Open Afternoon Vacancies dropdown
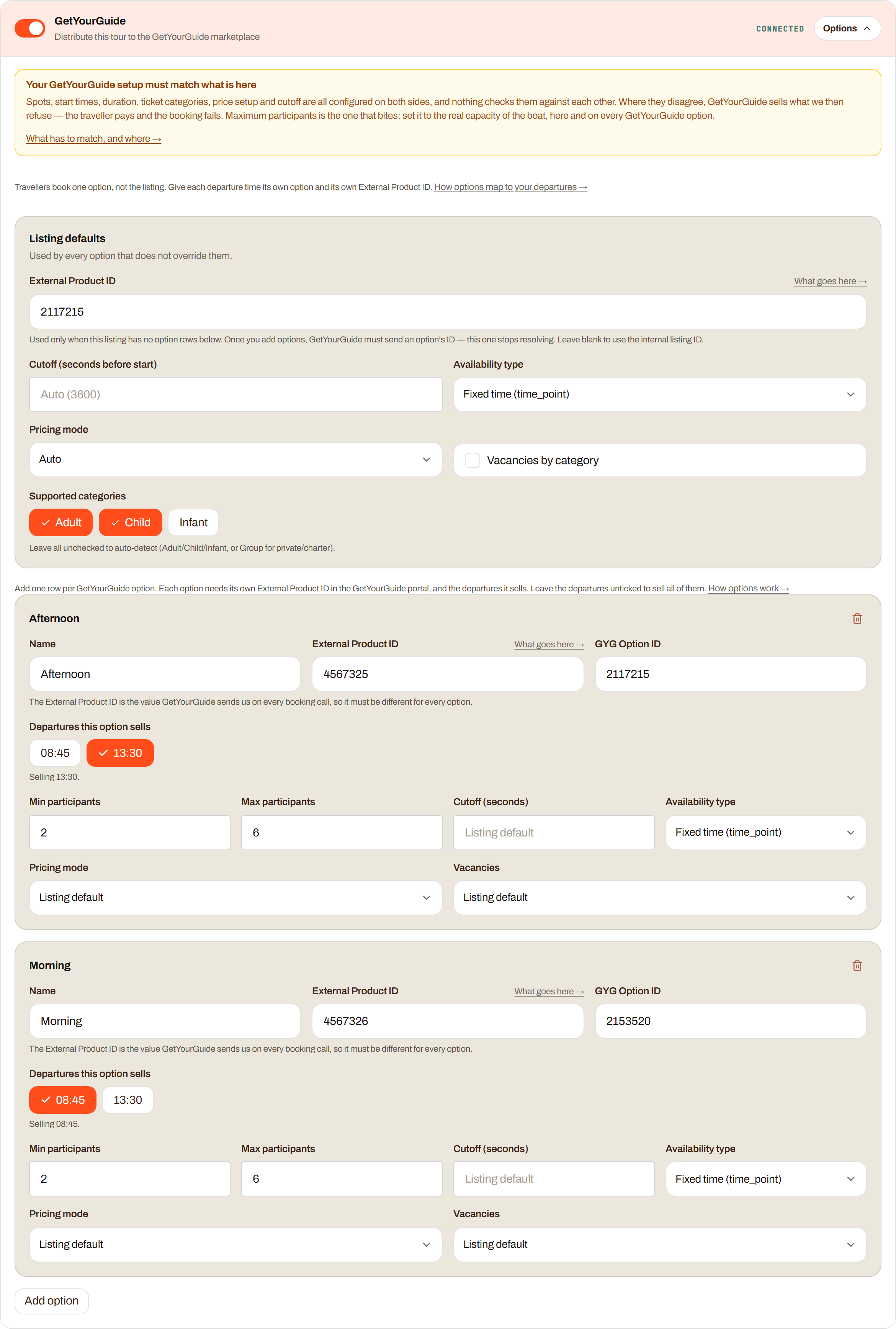This screenshot has height=1329, width=896. pos(659,897)
